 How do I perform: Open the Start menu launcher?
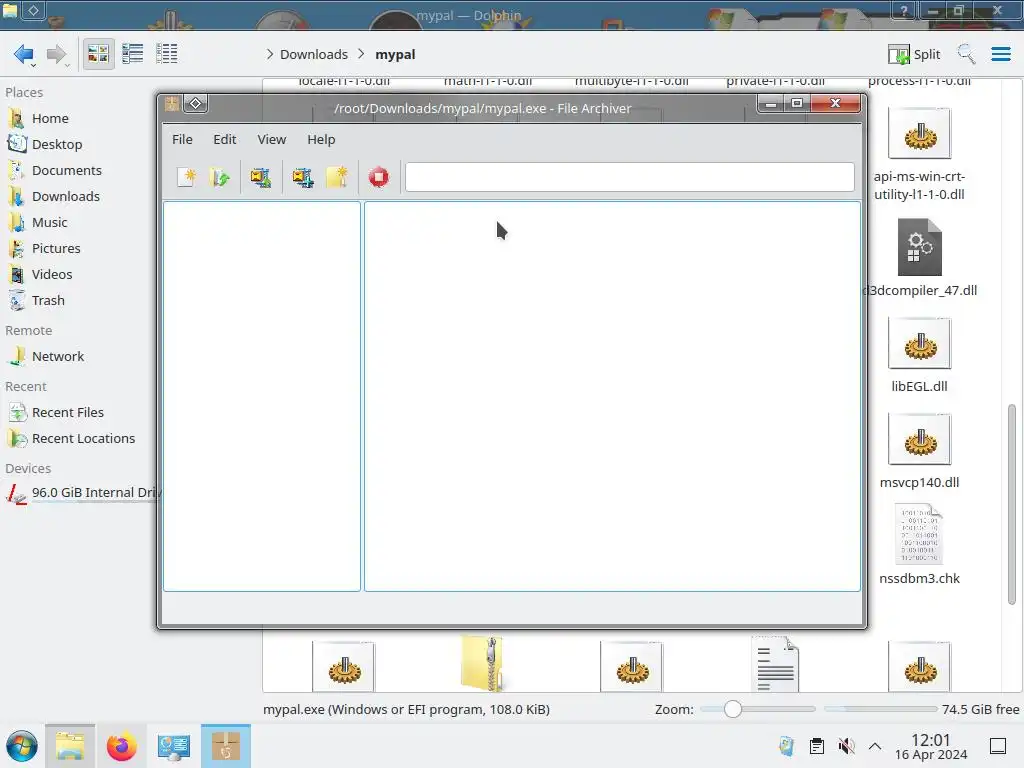(x=22, y=746)
